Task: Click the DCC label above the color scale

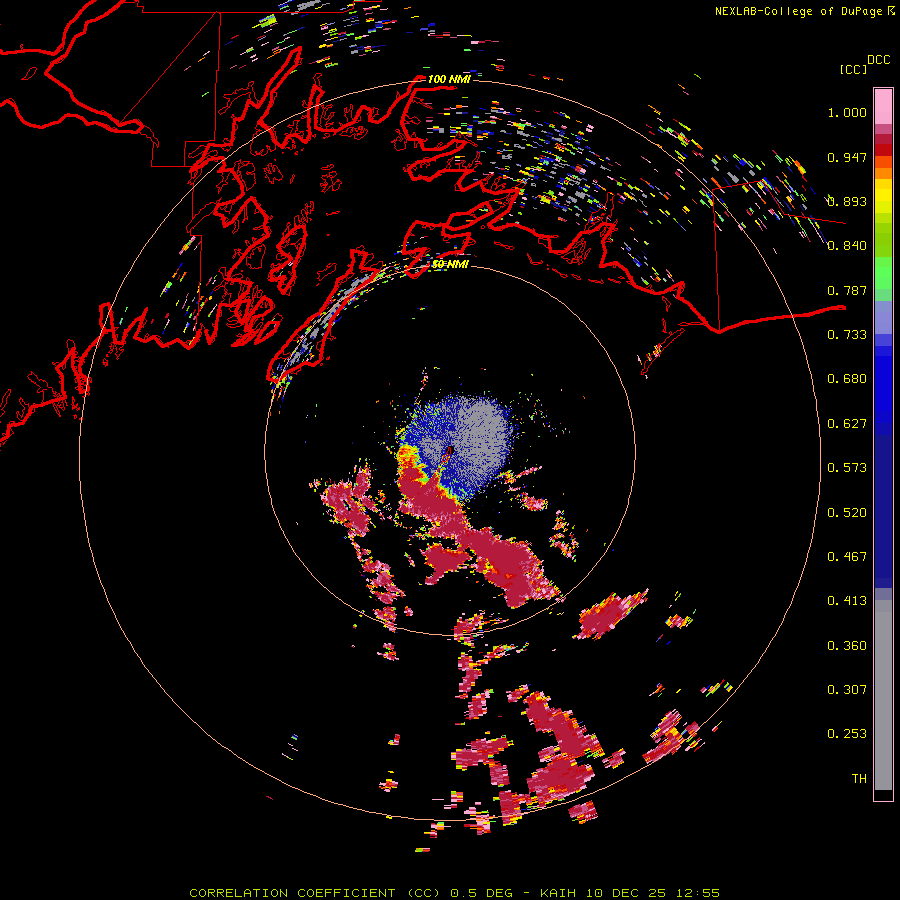Action: tap(878, 60)
